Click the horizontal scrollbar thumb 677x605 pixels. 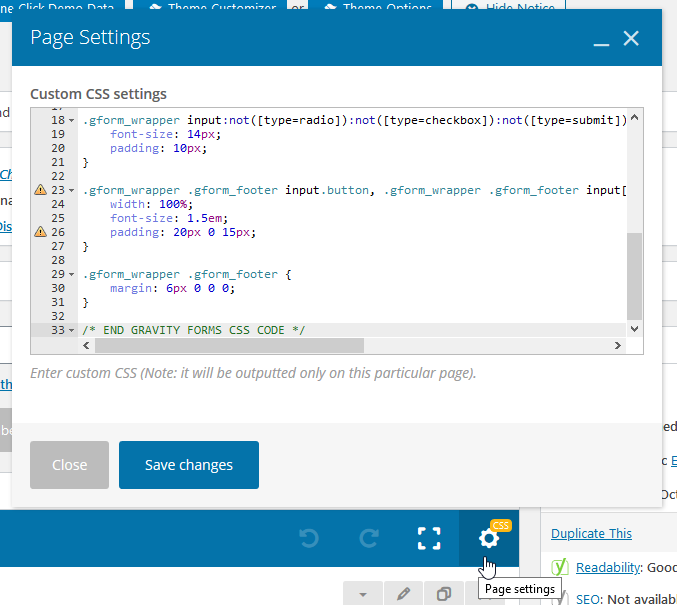tap(229, 345)
